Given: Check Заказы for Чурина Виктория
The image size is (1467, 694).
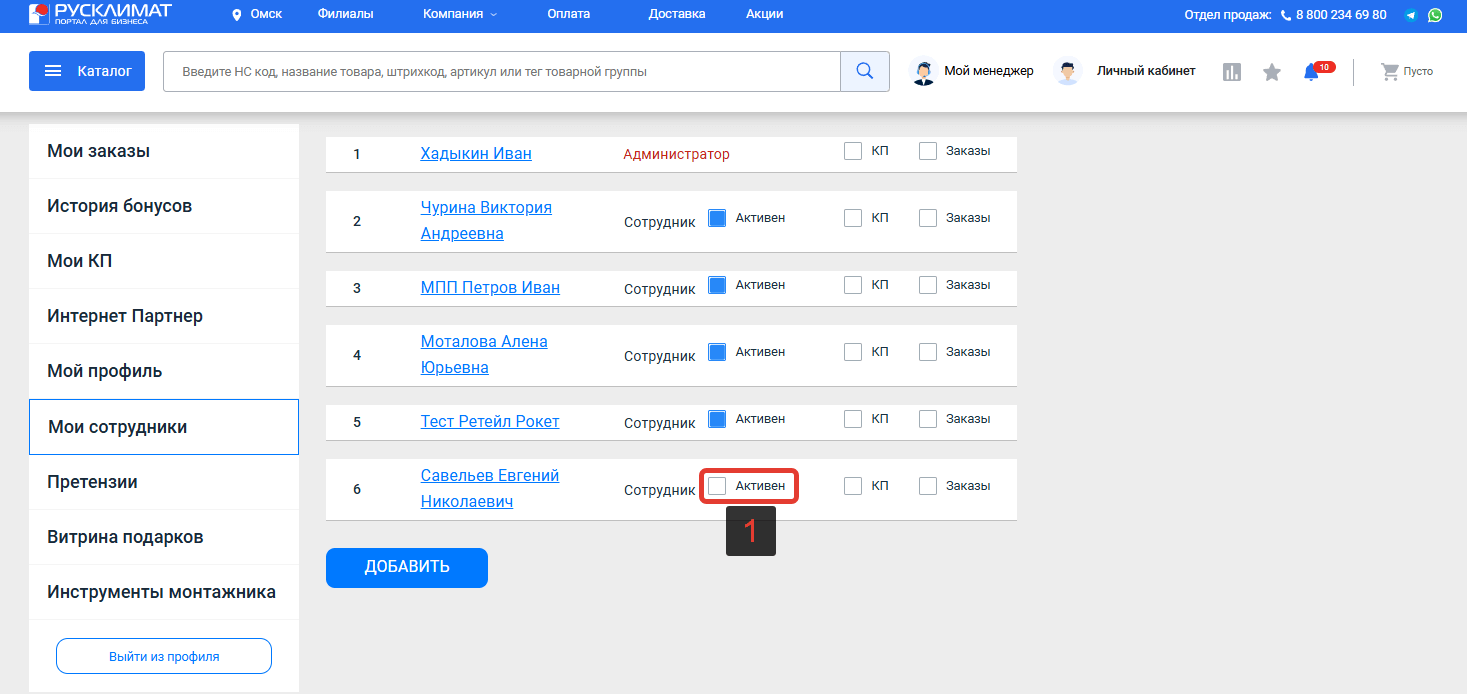Looking at the screenshot, I should pos(928,218).
